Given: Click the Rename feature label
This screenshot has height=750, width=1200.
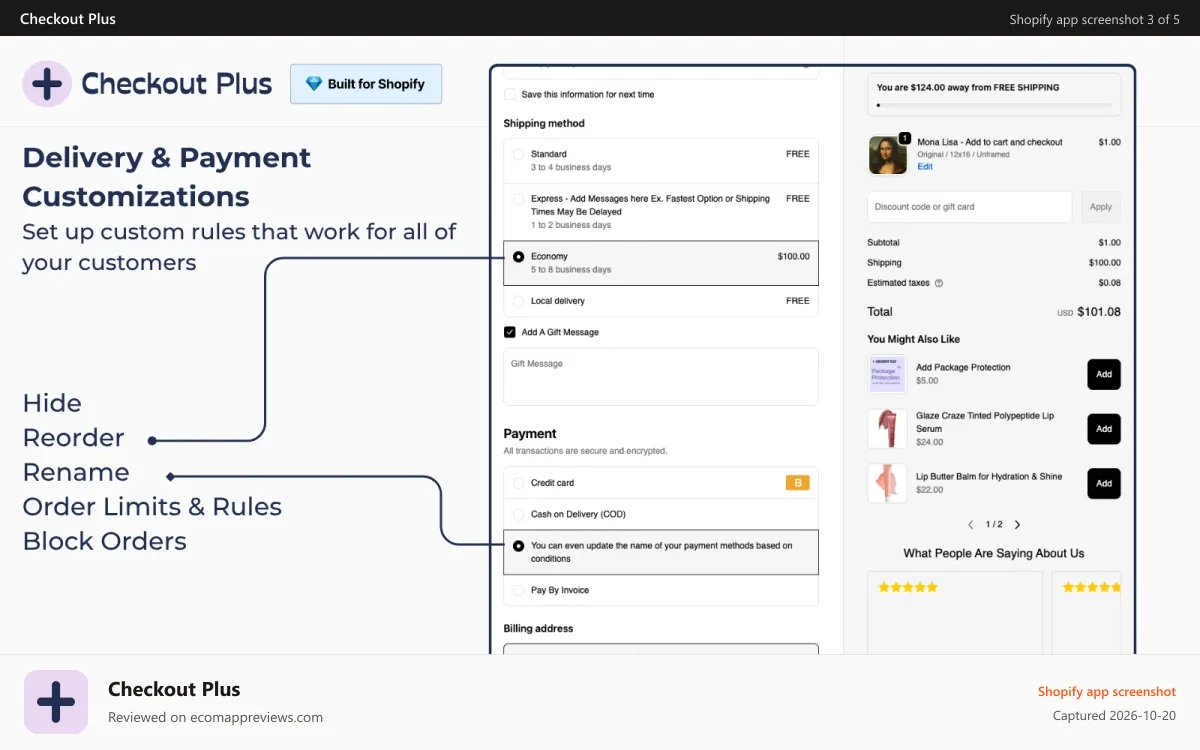Looking at the screenshot, I should pyautogui.click(x=76, y=472).
